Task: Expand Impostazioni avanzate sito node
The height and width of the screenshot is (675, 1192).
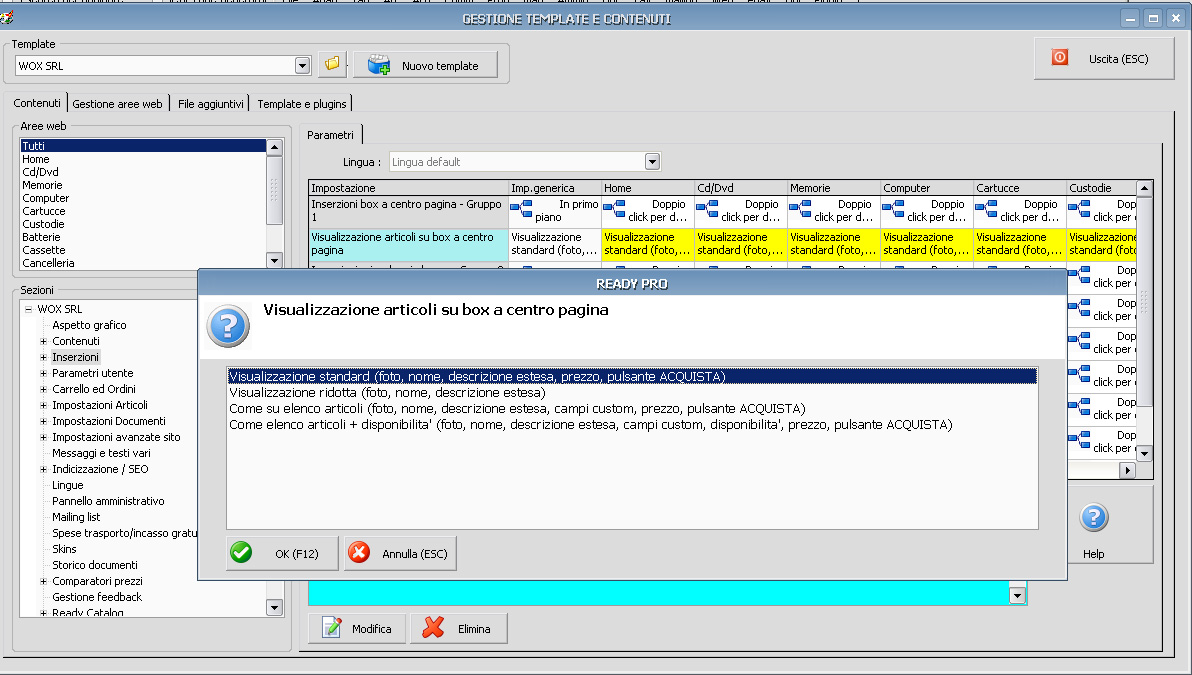Action: pos(43,437)
